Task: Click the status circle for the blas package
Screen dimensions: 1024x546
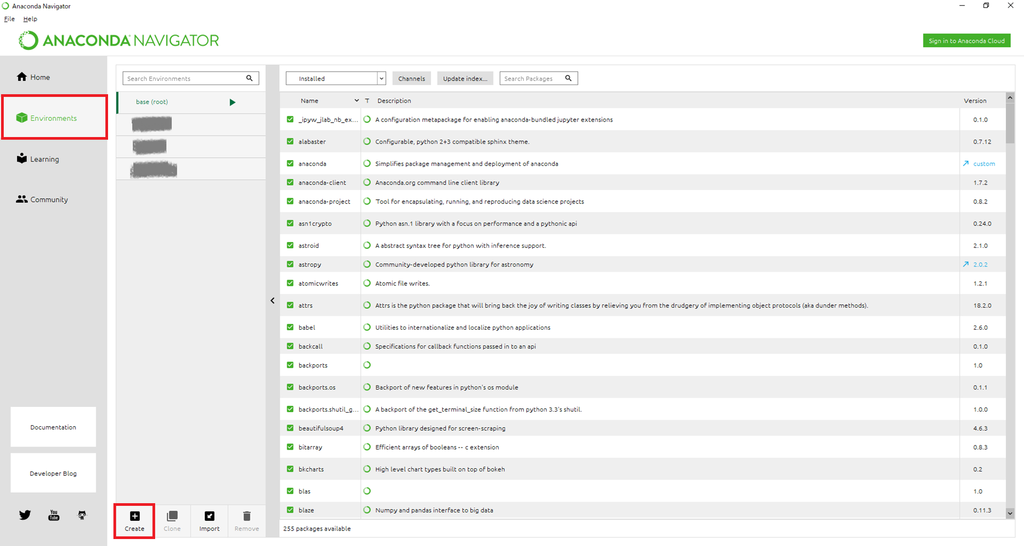Action: 367,490
